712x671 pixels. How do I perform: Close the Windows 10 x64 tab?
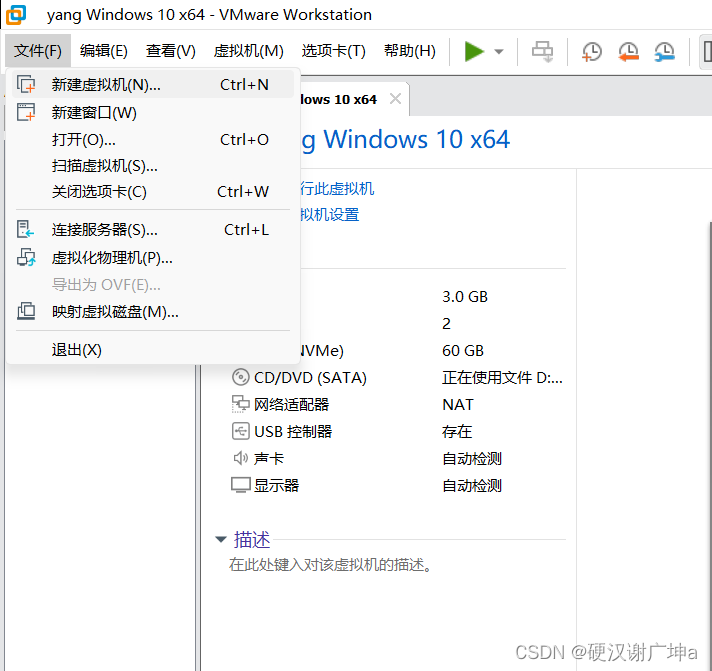pyautogui.click(x=396, y=99)
